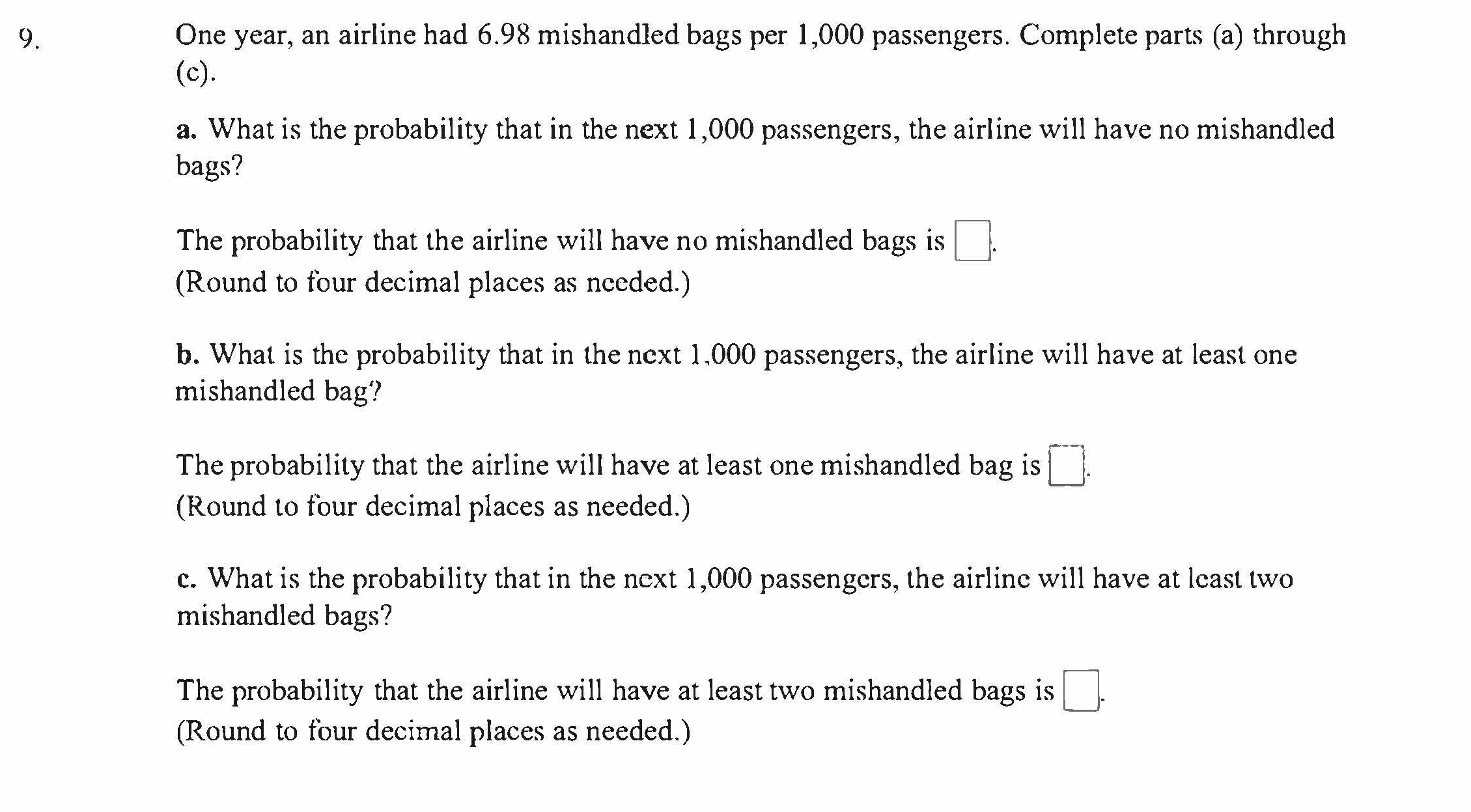
Task: Click the question number 9
Action: coord(28,38)
